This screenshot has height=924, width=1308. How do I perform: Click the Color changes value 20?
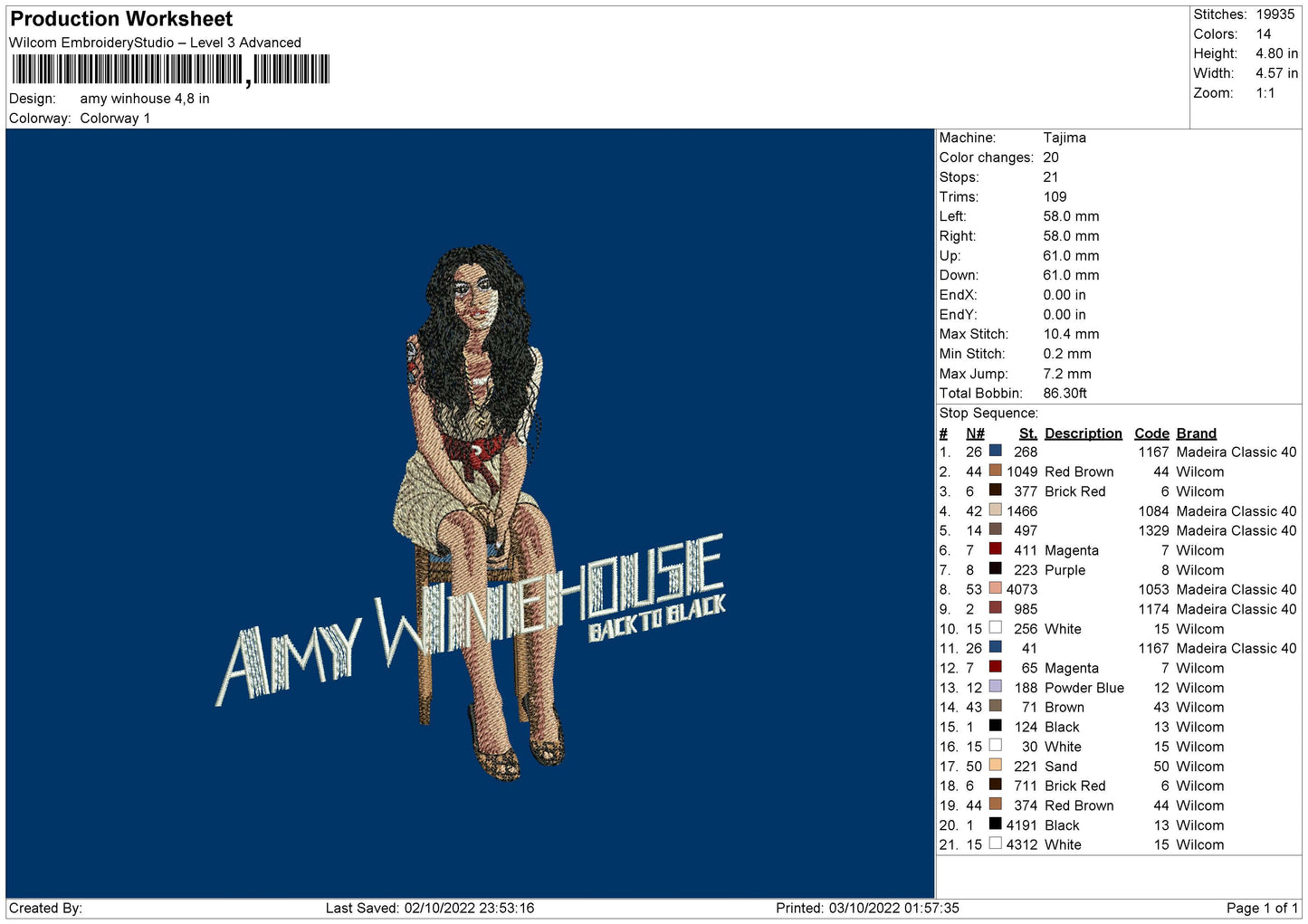pos(1051,157)
